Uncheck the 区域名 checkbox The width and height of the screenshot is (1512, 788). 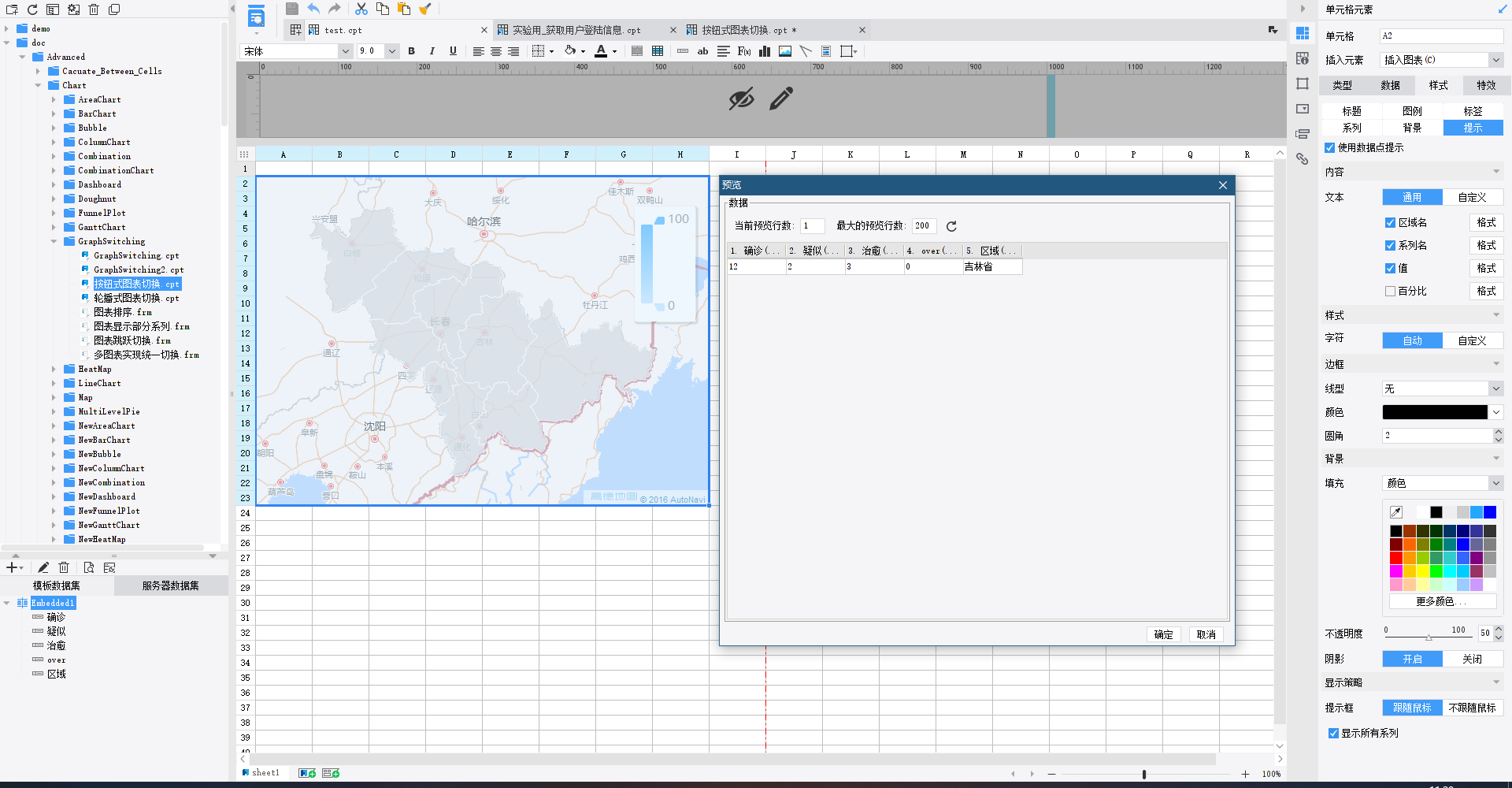[1391, 222]
